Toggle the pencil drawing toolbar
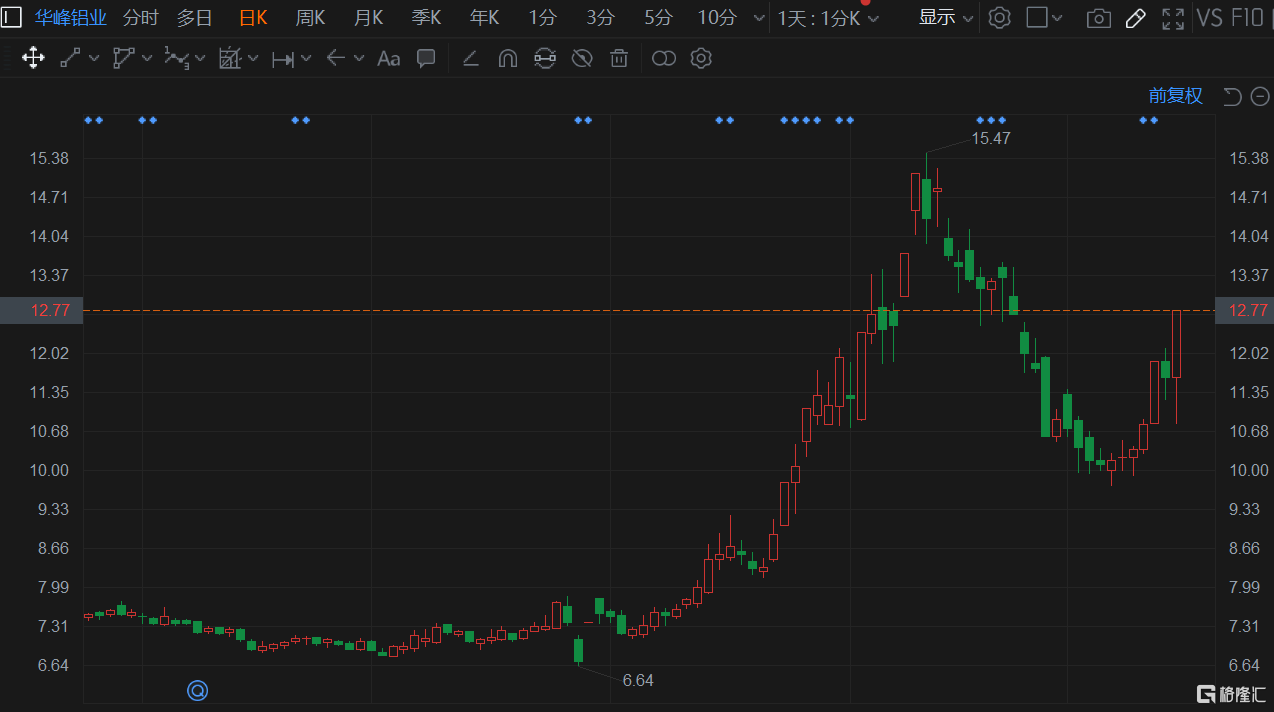1274x712 pixels. [1135, 18]
